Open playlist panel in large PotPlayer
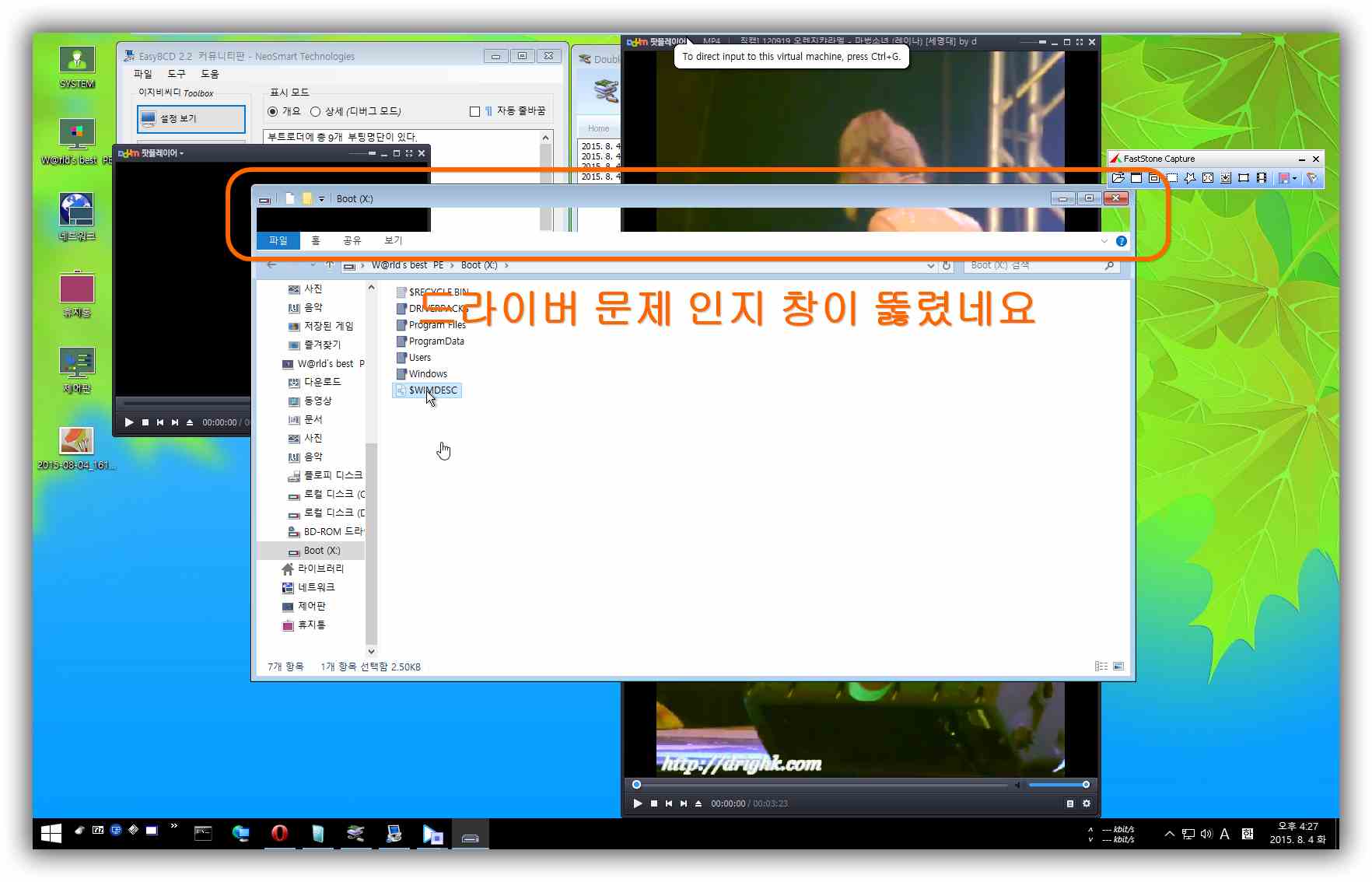This screenshot has height=882, width=1372. tap(1070, 803)
